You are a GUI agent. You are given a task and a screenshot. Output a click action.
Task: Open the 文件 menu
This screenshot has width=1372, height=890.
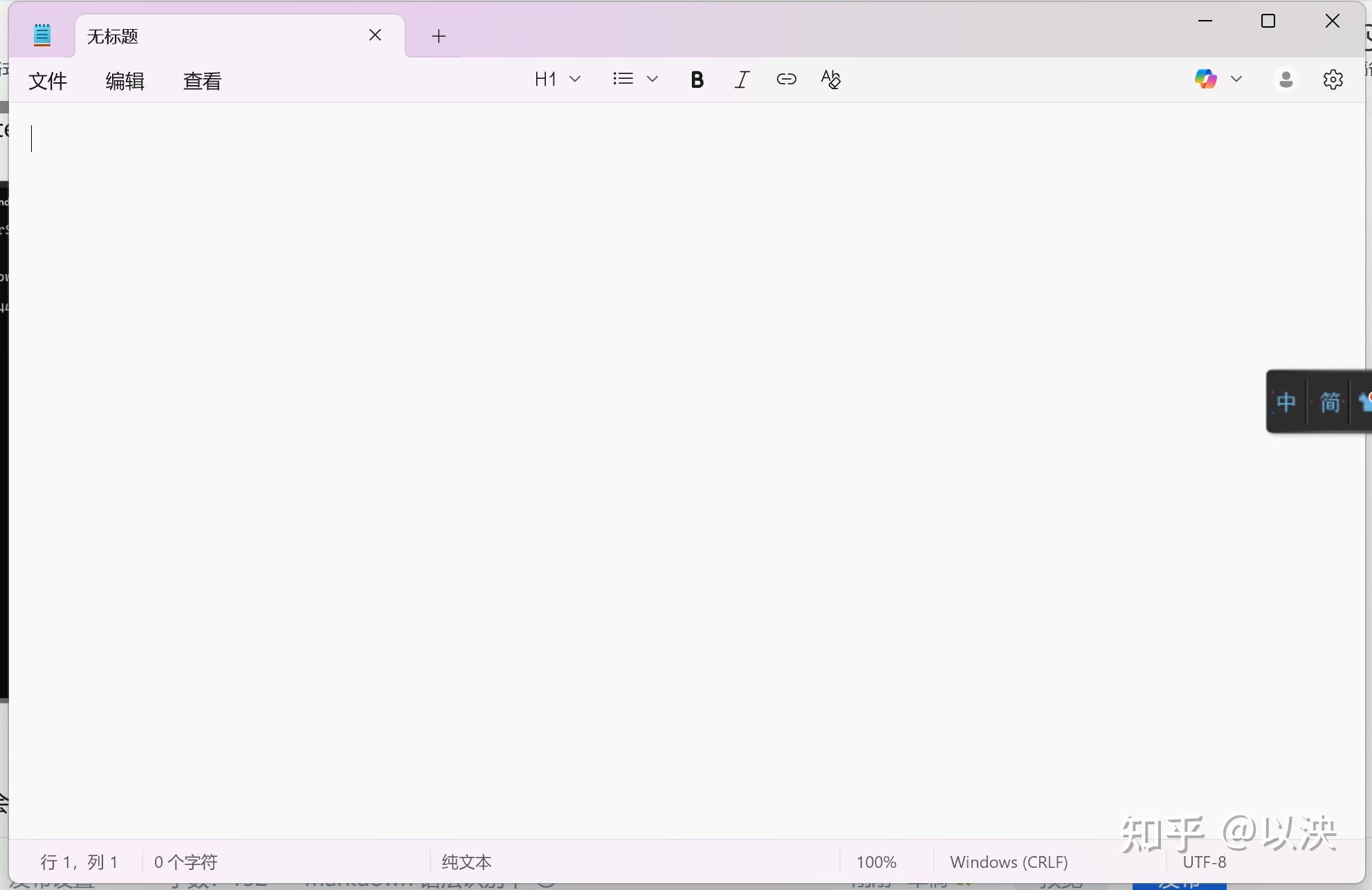(x=48, y=80)
